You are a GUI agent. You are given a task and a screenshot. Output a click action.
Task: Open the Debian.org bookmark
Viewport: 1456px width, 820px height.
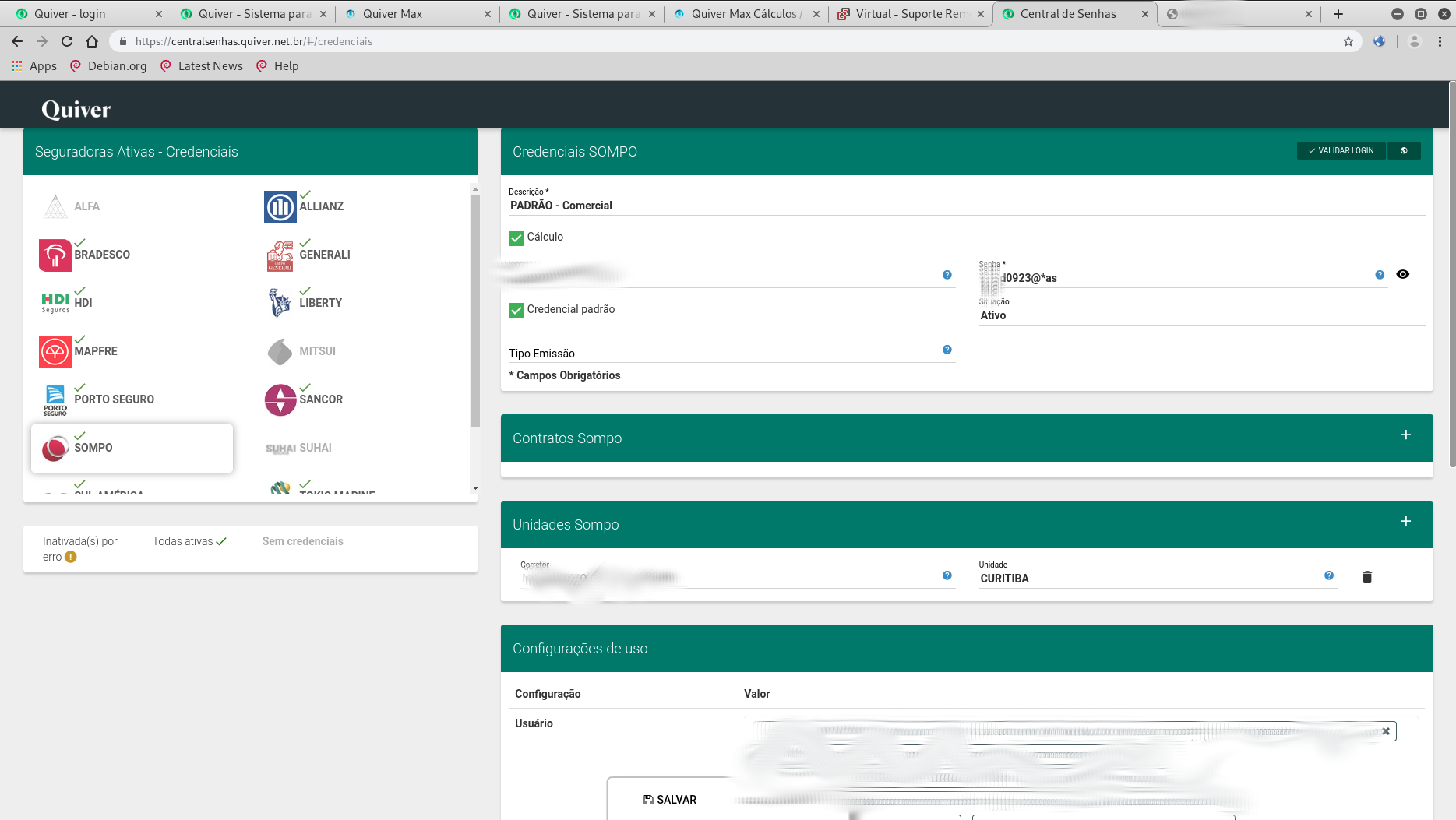108,66
